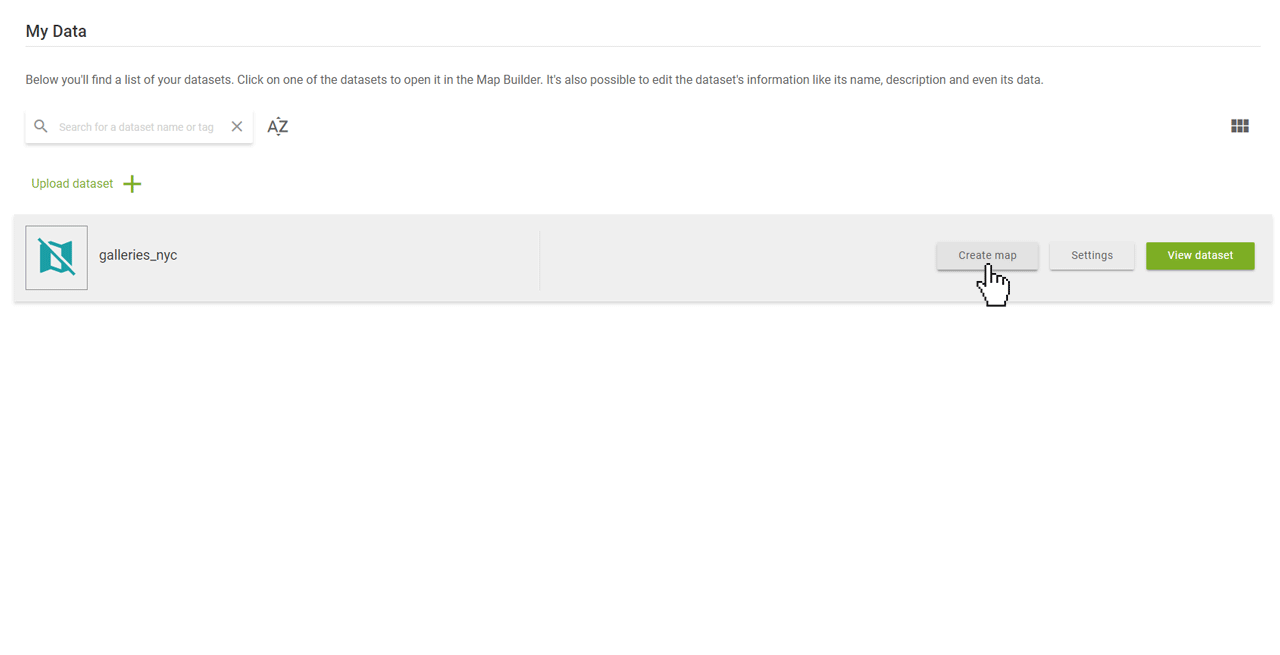The image size is (1280, 655).
Task: Click the datasets description paragraph
Action: coord(534,80)
